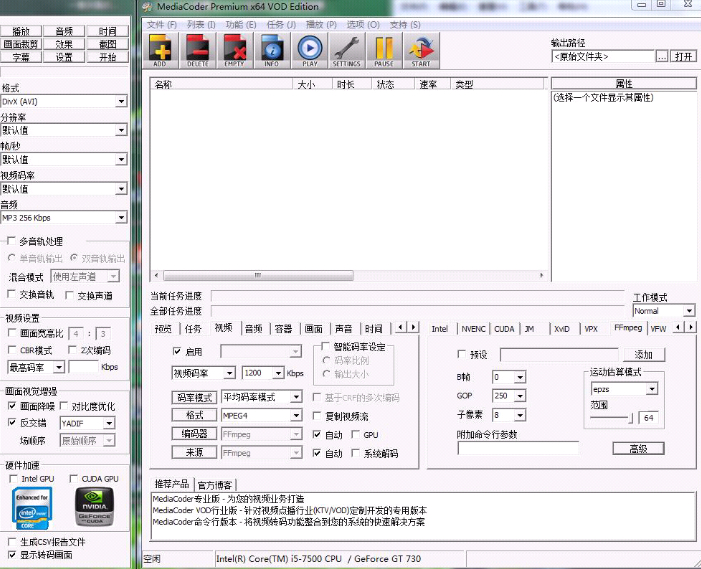Click the START transcoding icon
This screenshot has width=701, height=569.
[x=421, y=50]
